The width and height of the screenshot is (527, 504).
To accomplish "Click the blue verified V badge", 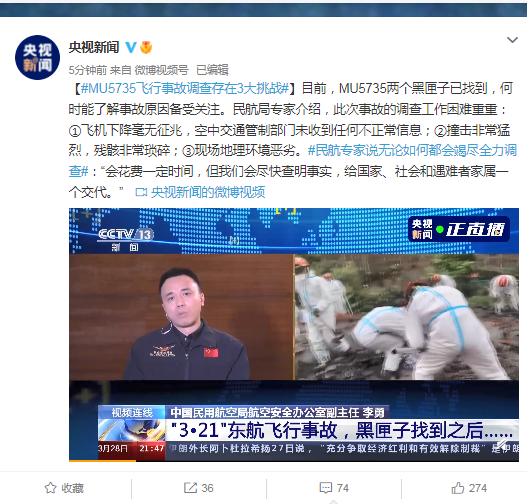I will (131, 47).
